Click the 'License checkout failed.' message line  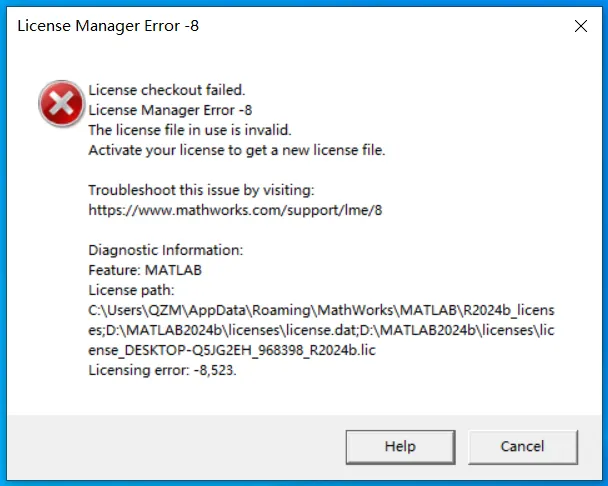point(166,90)
